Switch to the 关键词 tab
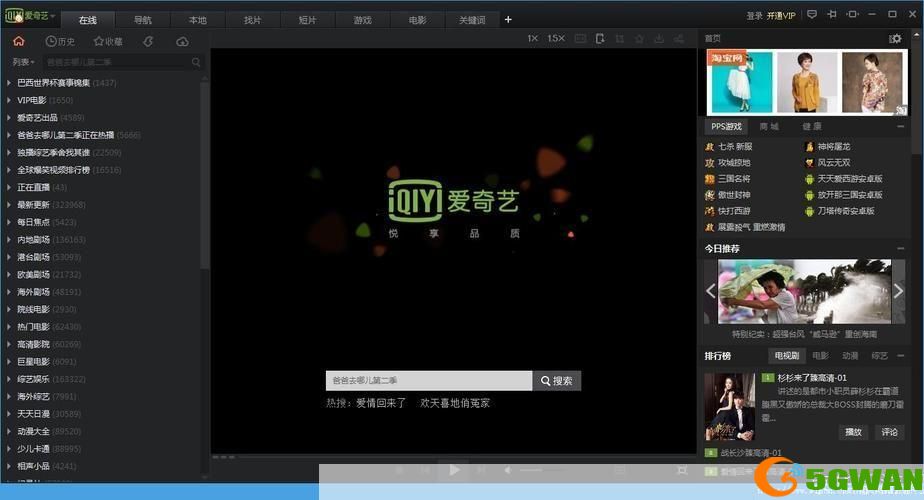Image resolution: width=924 pixels, height=500 pixels. pyautogui.click(x=472, y=20)
